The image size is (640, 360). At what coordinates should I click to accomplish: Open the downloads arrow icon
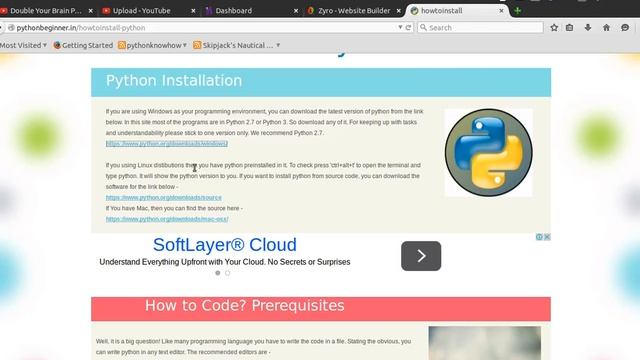588,28
